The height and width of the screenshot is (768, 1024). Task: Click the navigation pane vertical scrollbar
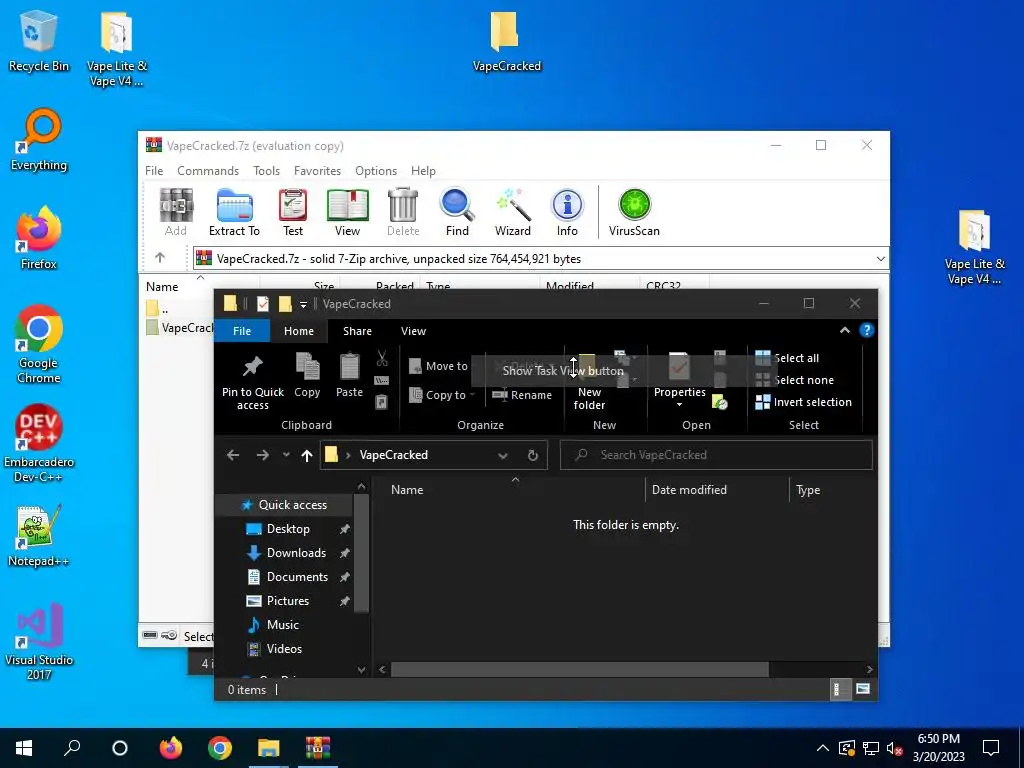pyautogui.click(x=361, y=553)
